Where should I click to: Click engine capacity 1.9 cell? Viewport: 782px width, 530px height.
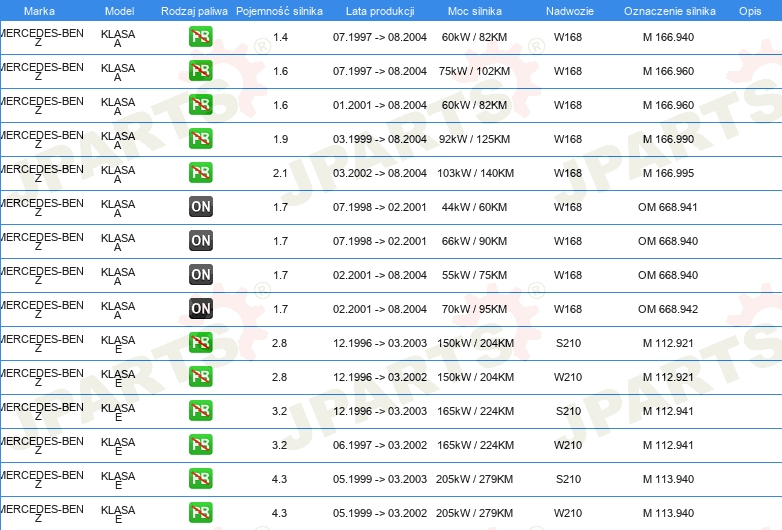pos(280,139)
